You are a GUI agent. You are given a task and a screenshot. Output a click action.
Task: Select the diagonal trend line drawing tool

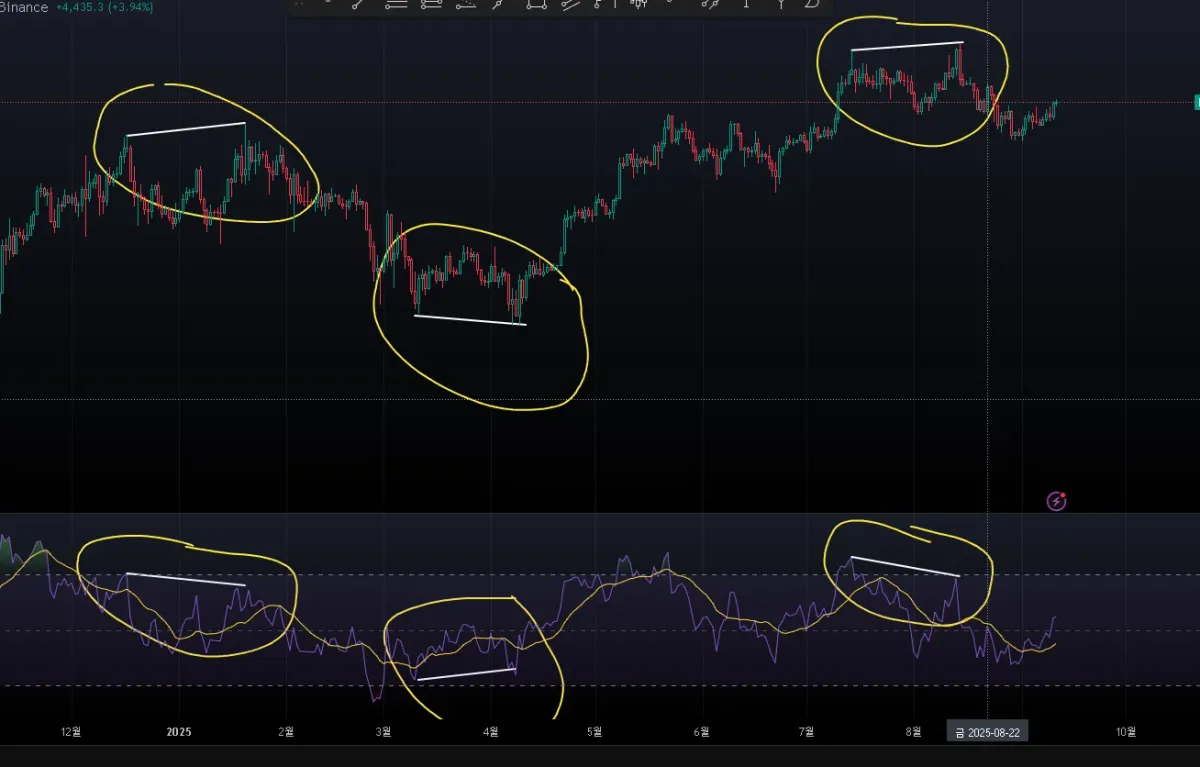point(357,5)
